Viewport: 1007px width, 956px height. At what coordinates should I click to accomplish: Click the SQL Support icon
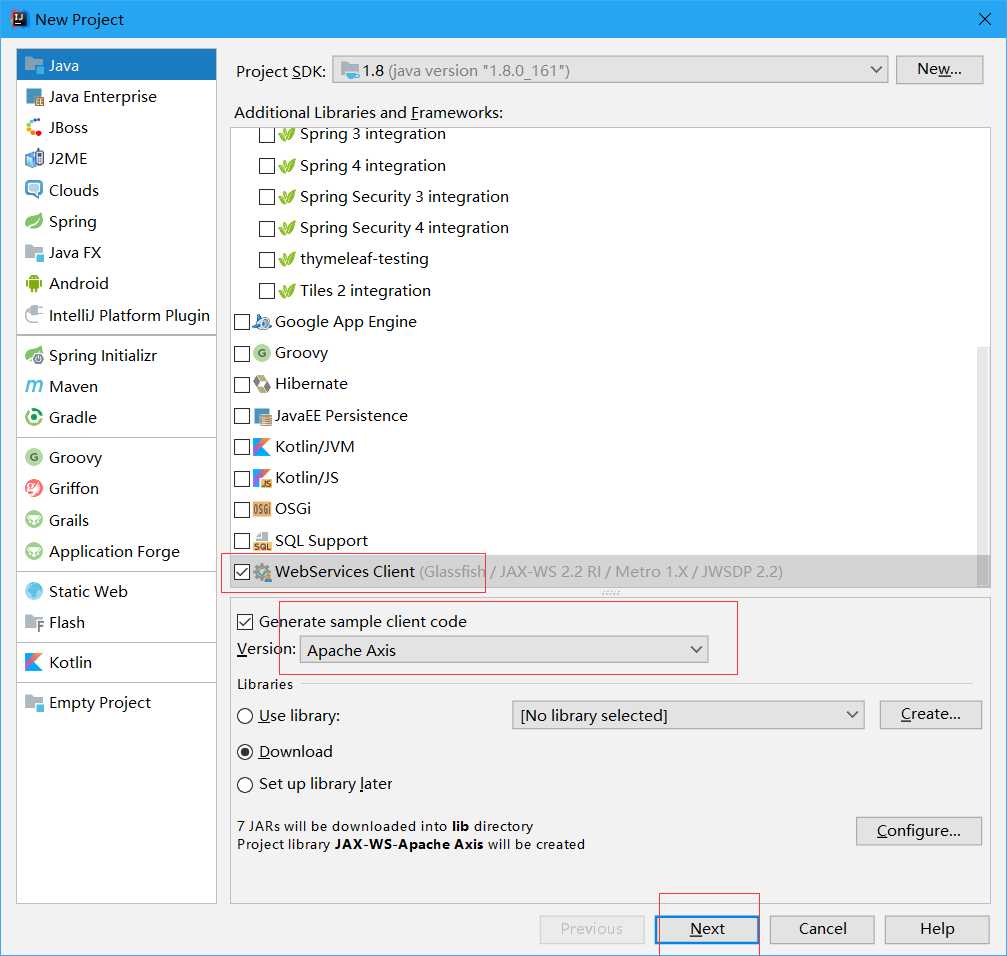click(x=262, y=541)
